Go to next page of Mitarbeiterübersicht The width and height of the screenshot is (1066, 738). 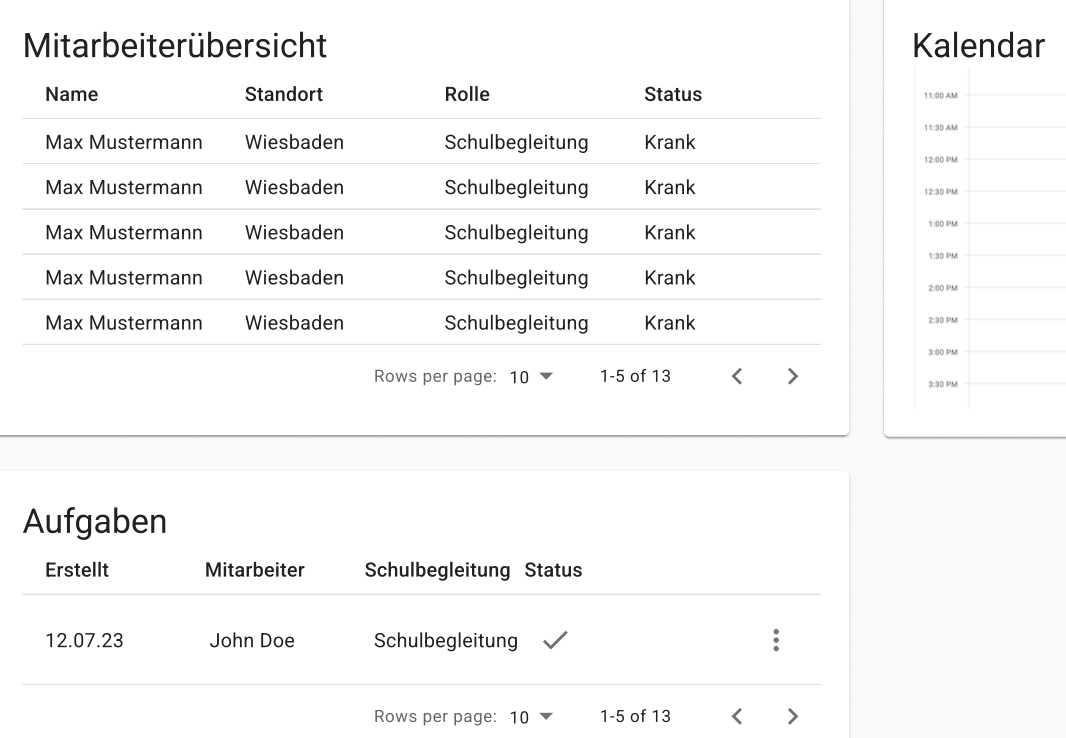click(x=793, y=376)
